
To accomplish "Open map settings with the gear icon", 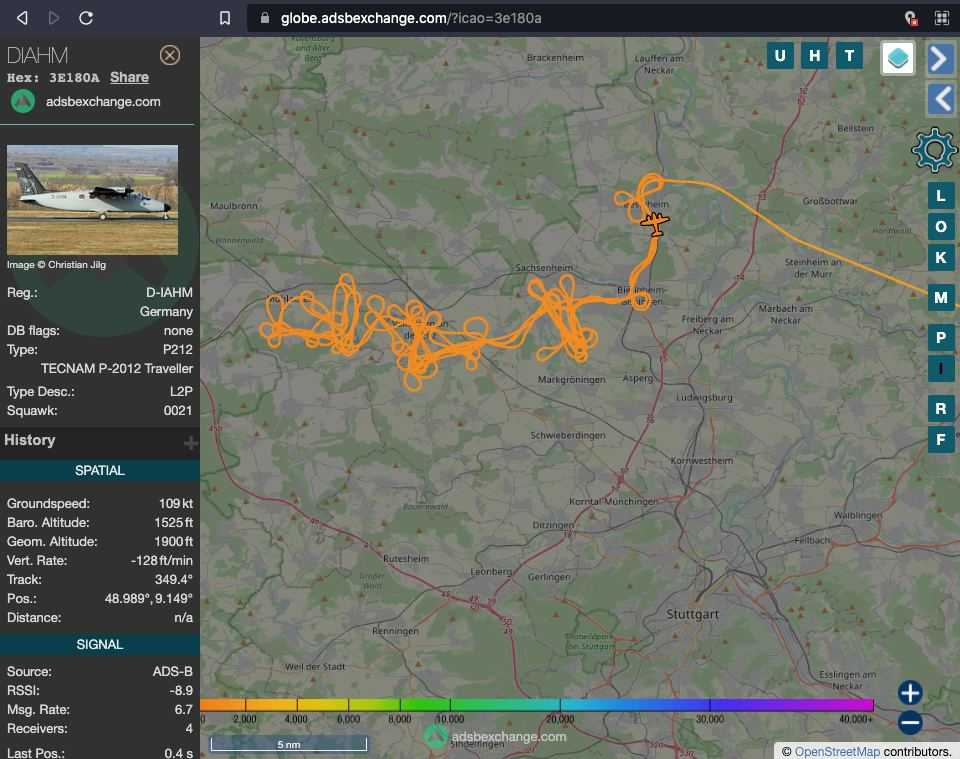I will coord(934,149).
